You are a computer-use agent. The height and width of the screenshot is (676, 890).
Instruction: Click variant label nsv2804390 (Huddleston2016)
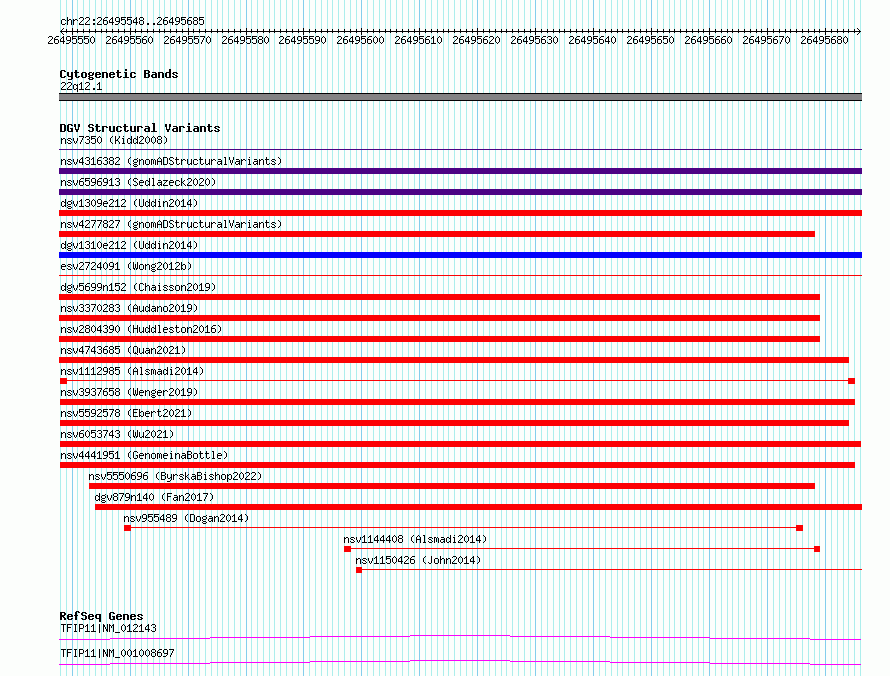(x=141, y=329)
